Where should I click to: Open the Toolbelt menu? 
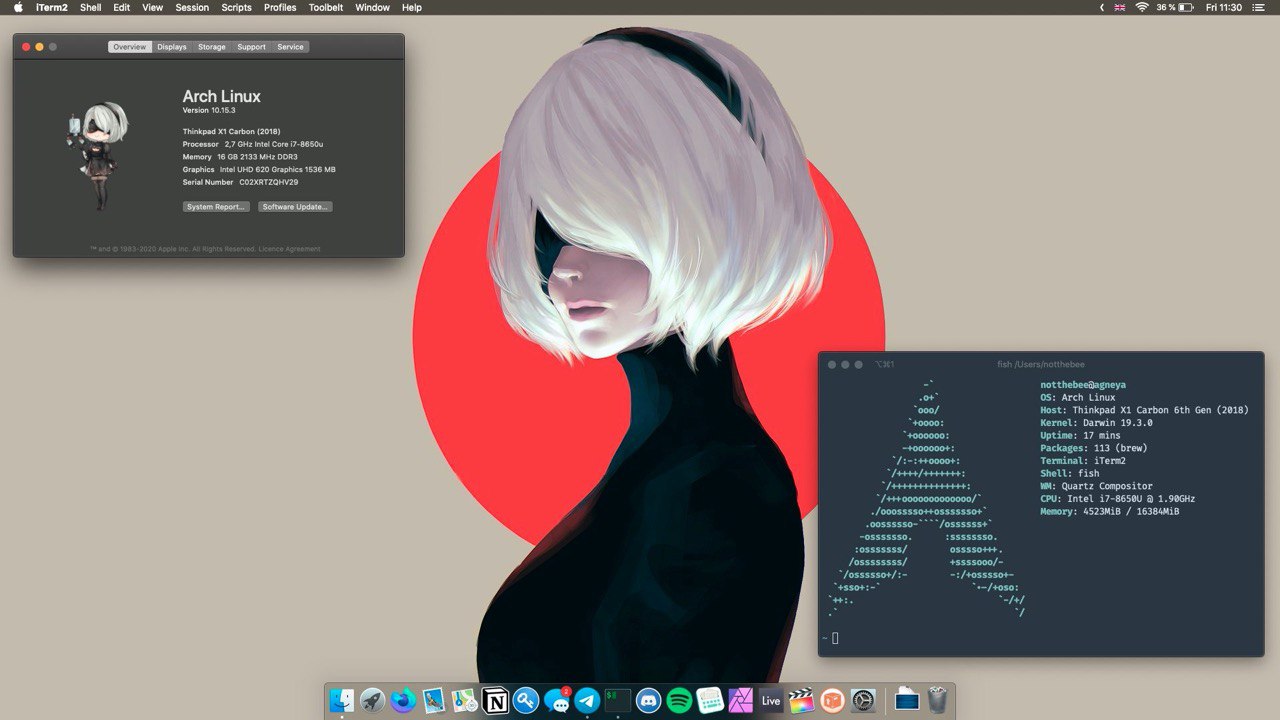pos(326,7)
